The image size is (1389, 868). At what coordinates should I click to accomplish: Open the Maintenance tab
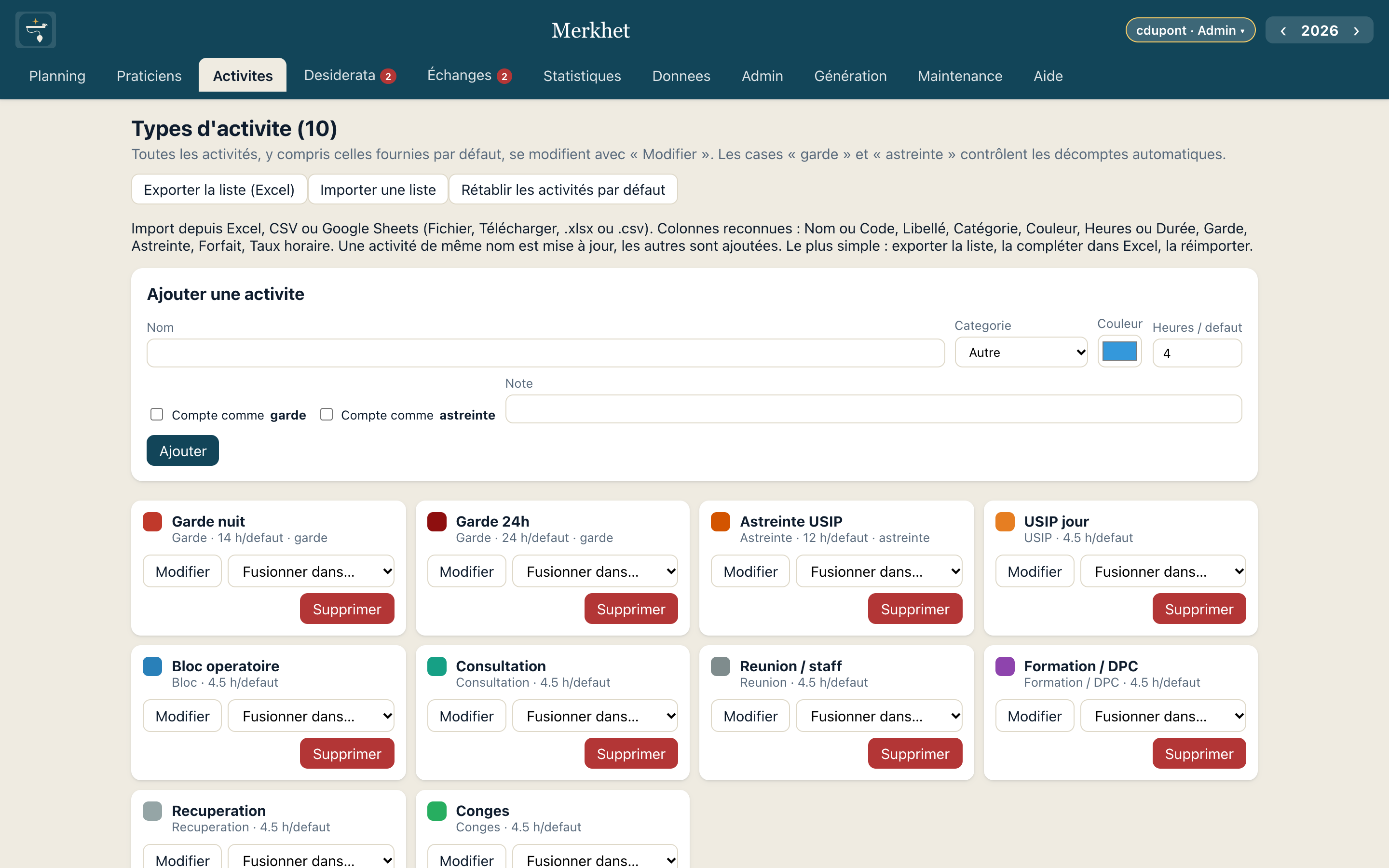point(960,76)
